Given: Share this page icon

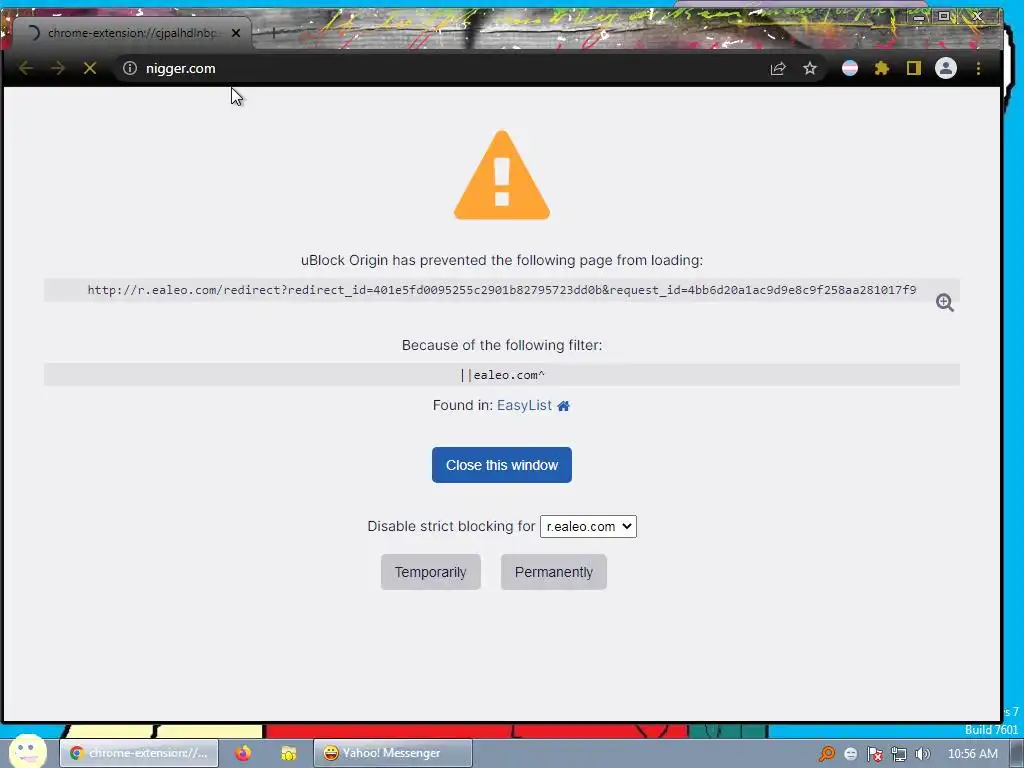Looking at the screenshot, I should pyautogui.click(x=778, y=69).
